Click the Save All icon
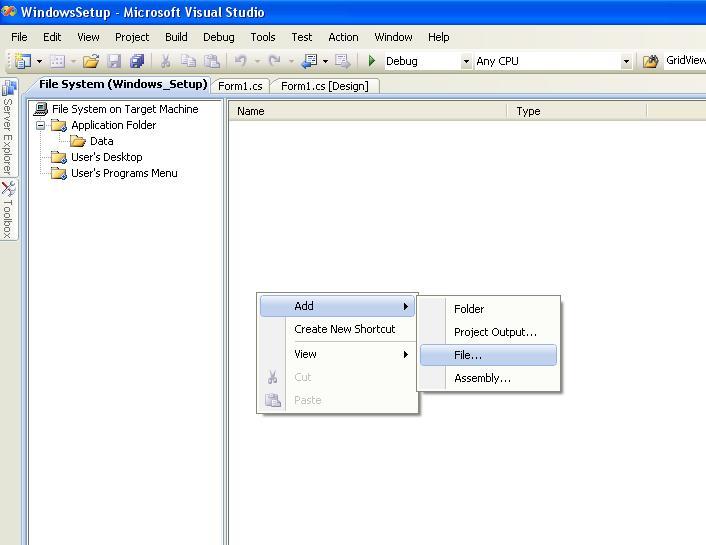706x545 pixels. (x=137, y=61)
